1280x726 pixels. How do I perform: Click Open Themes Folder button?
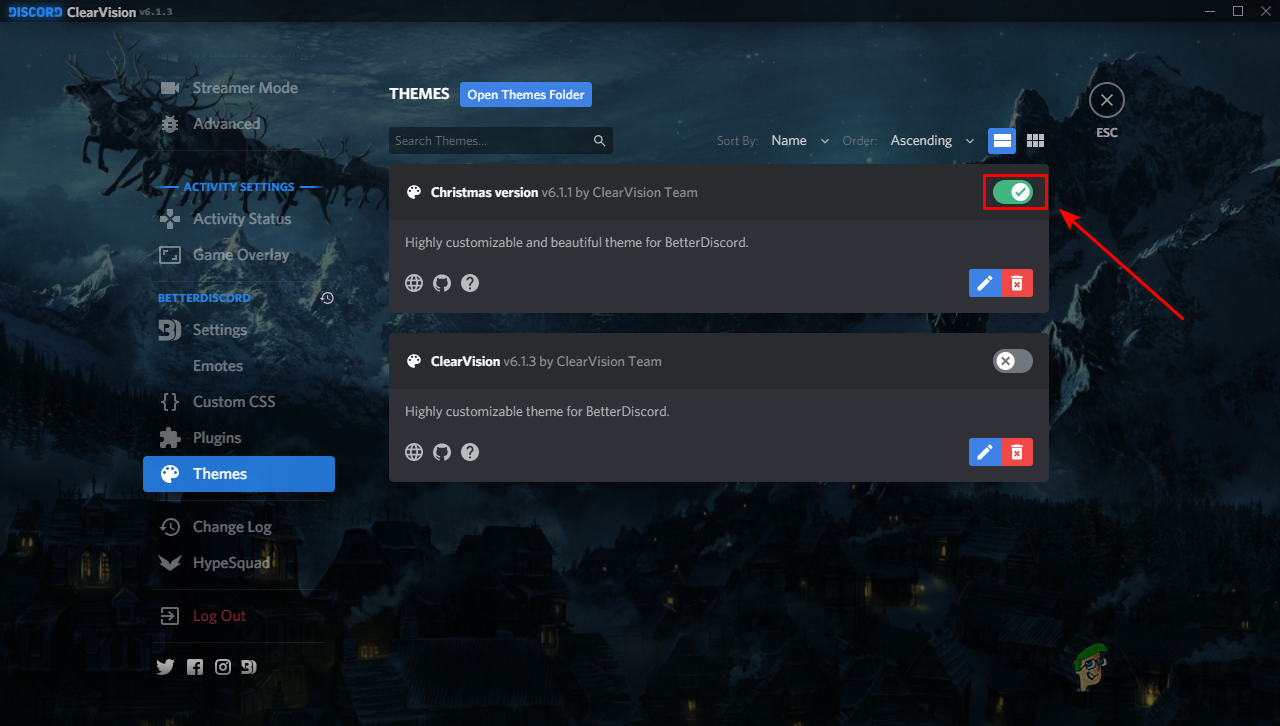526,95
